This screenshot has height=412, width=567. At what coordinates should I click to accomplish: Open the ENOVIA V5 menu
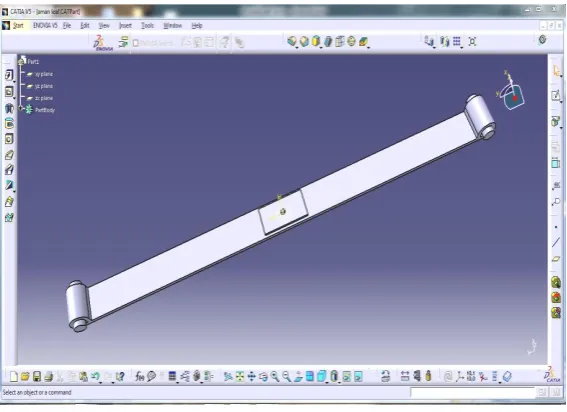[x=45, y=26]
